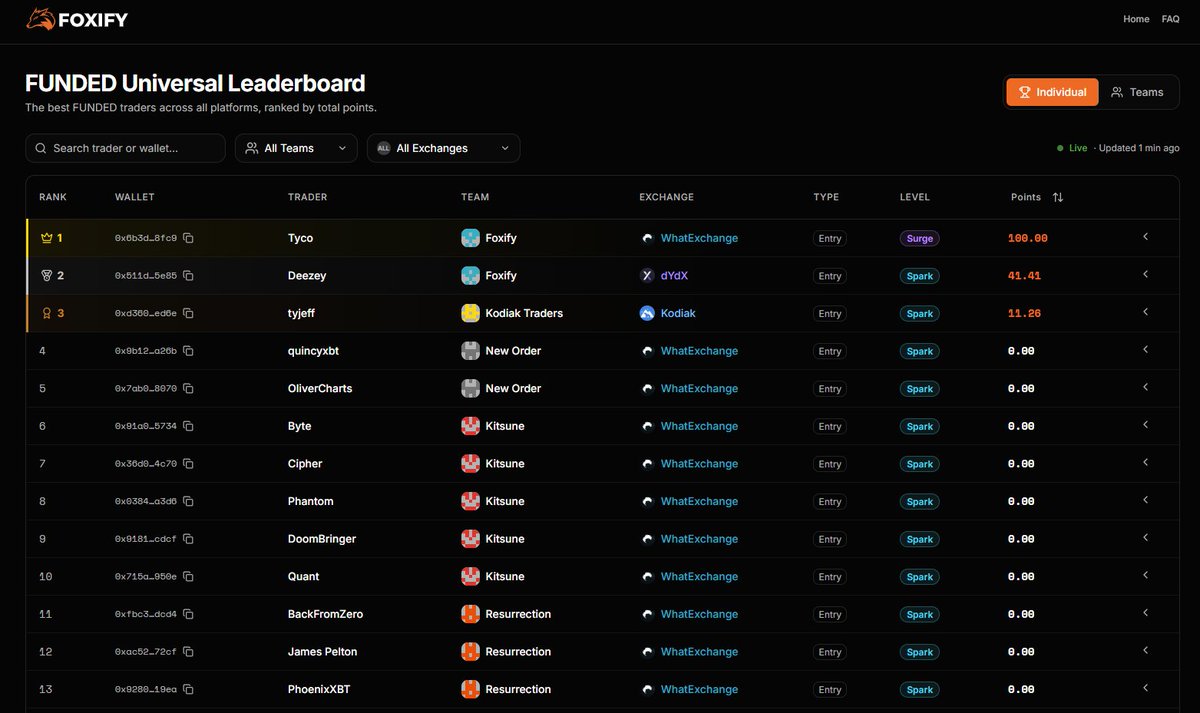Expand quincyxbt's row details chevron
The height and width of the screenshot is (713, 1200).
1145,350
